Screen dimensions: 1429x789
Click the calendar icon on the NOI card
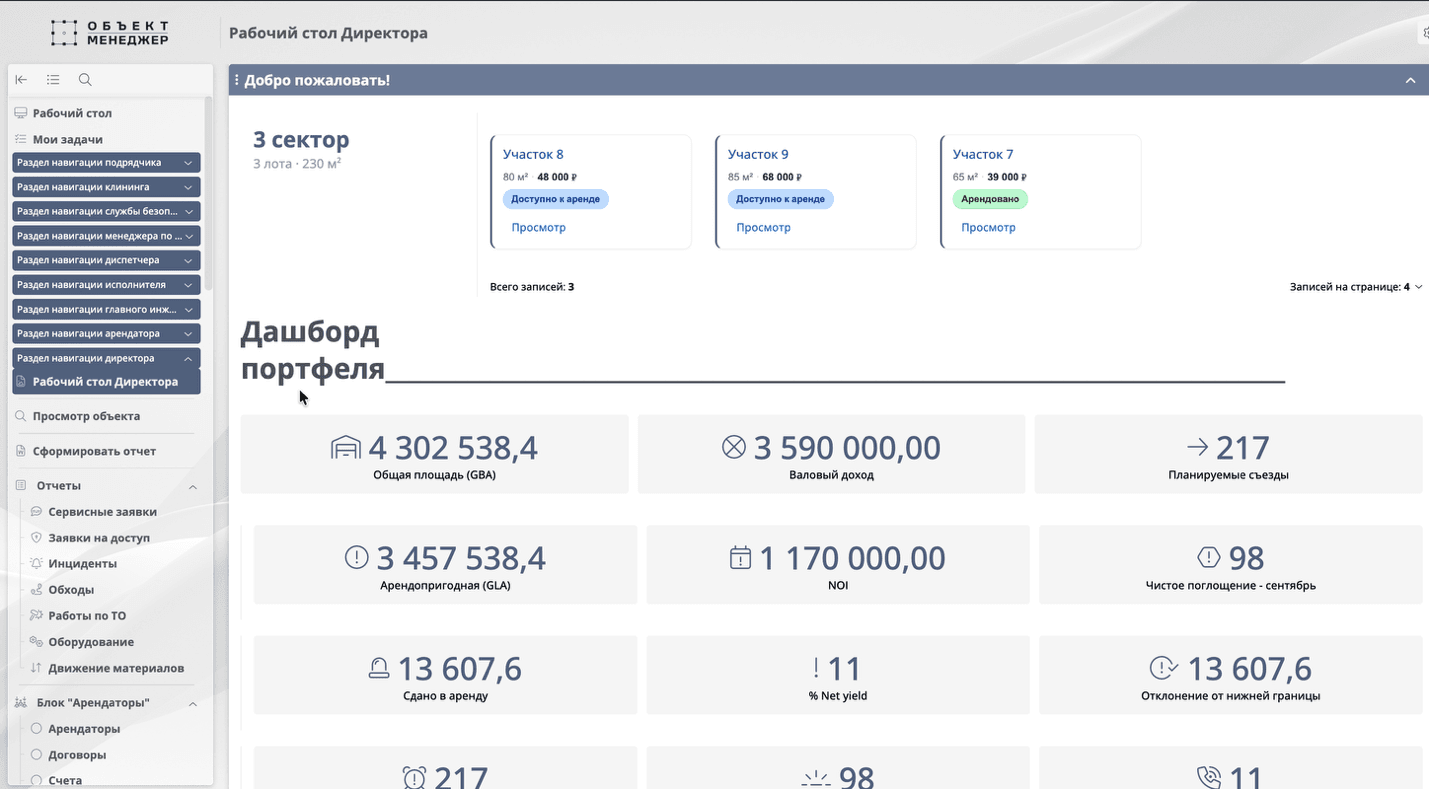click(x=740, y=558)
